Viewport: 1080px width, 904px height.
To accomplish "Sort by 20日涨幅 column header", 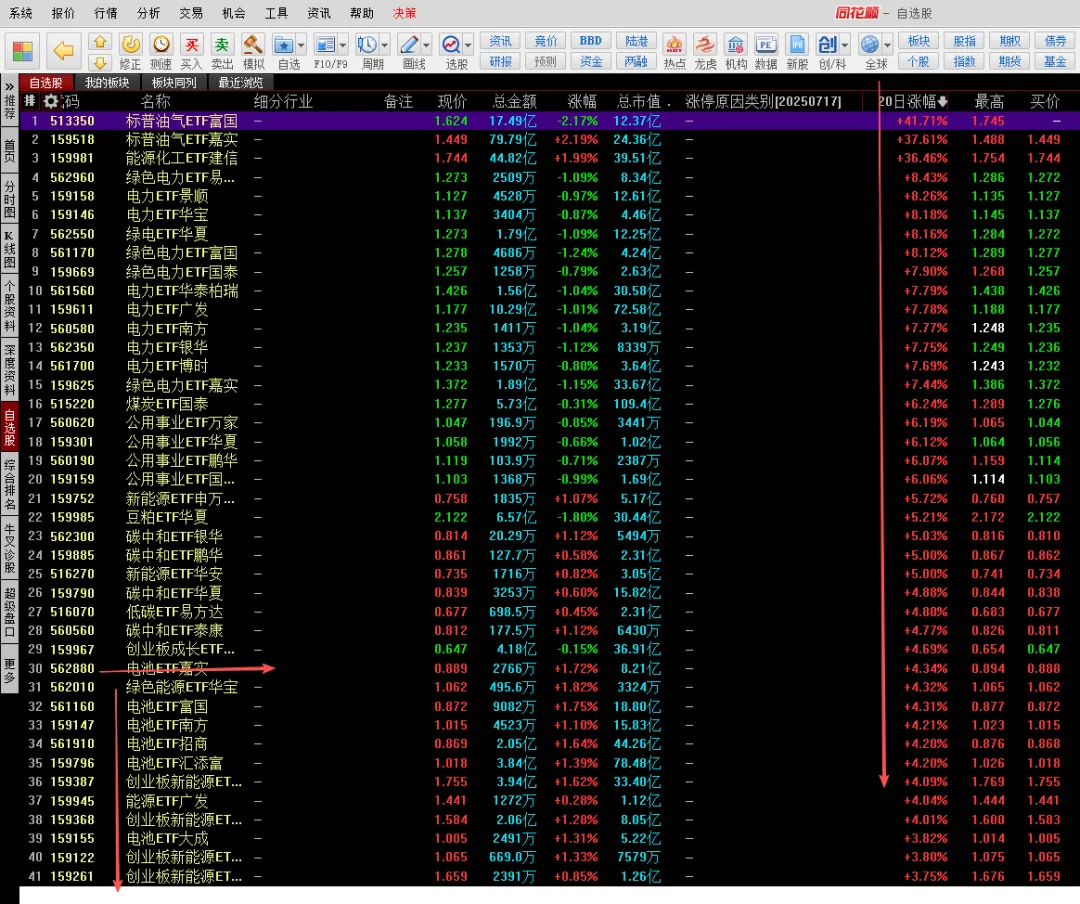I will click(913, 102).
